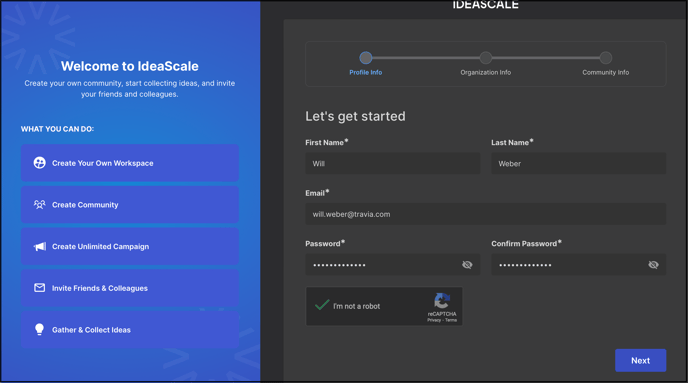Click the First Name field label
The width and height of the screenshot is (688, 383).
[326, 142]
